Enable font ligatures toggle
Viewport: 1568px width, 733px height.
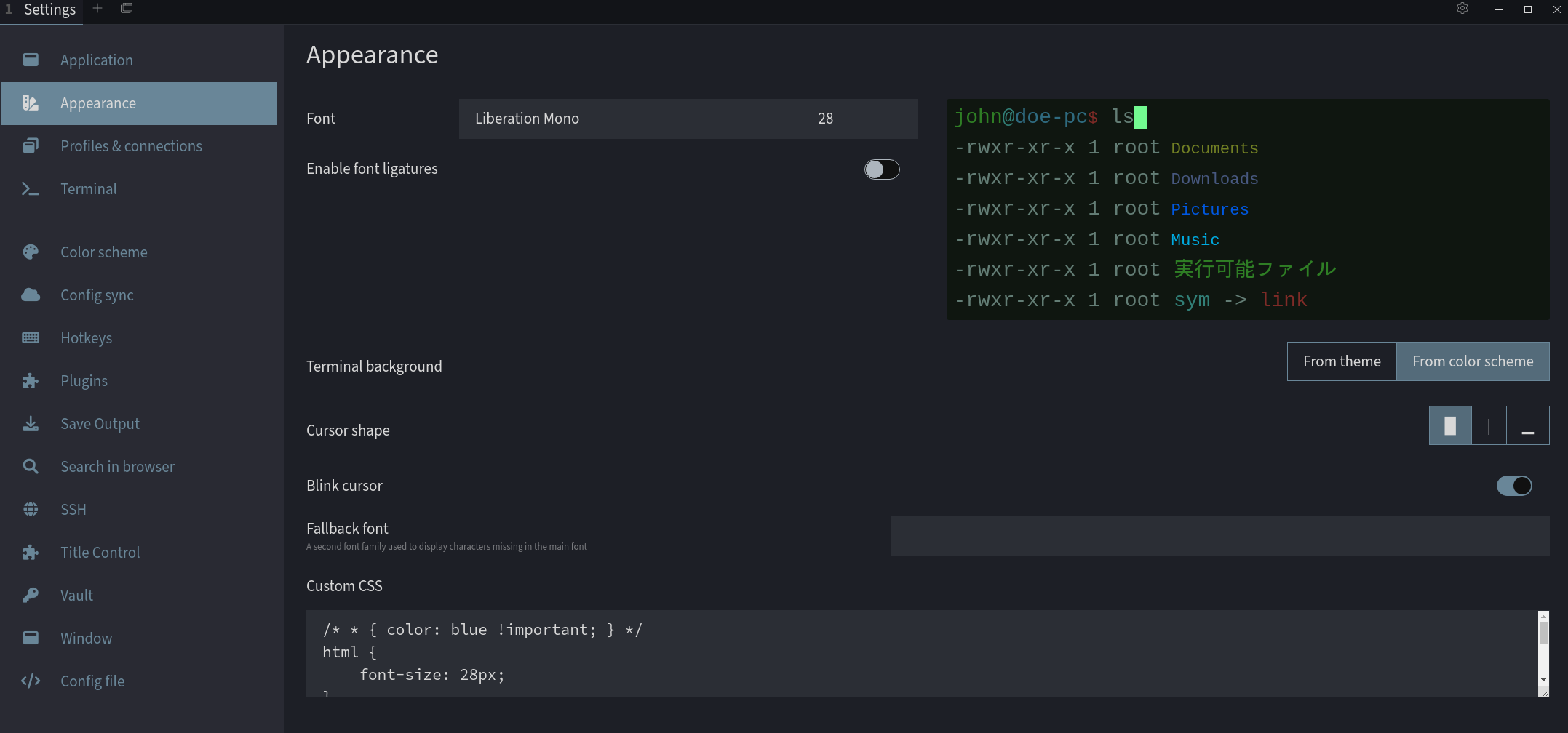[882, 169]
